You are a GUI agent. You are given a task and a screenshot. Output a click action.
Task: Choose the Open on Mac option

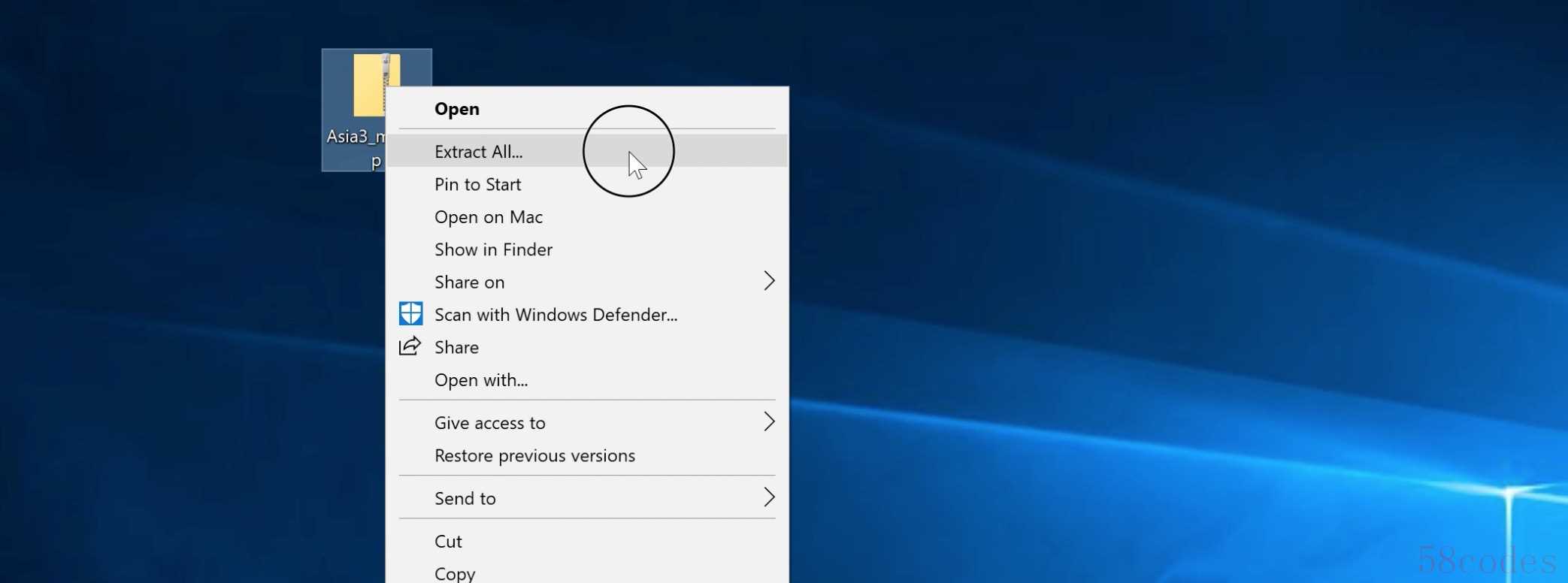point(488,217)
